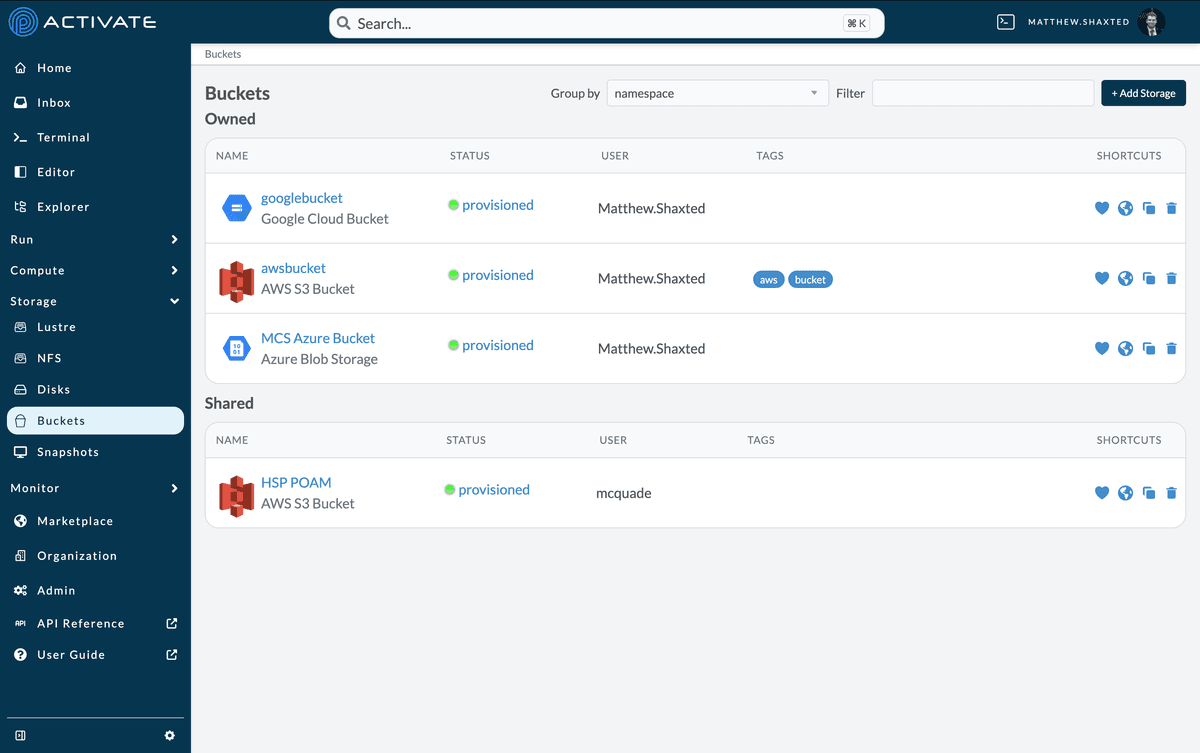Open terminal icon in top header
This screenshot has width=1200, height=753.
click(x=1006, y=22)
